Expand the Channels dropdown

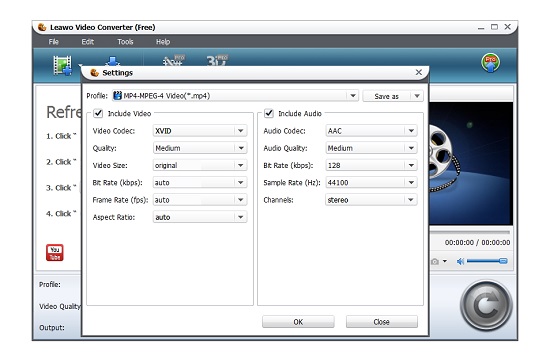(411, 200)
